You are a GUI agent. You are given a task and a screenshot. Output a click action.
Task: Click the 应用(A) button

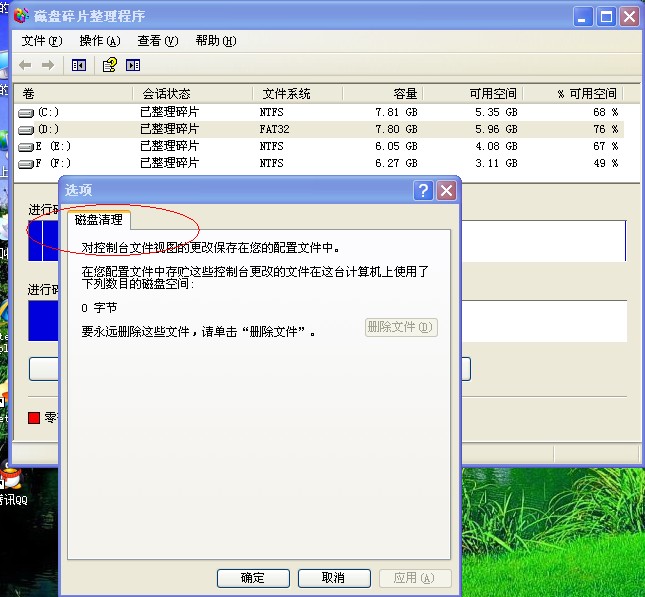(415, 578)
